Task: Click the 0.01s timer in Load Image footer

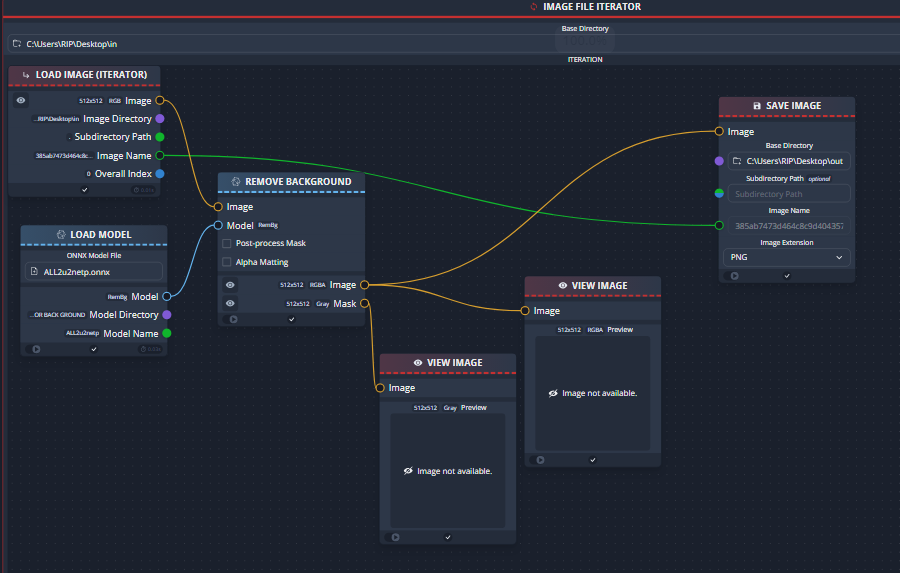Action: point(144,190)
